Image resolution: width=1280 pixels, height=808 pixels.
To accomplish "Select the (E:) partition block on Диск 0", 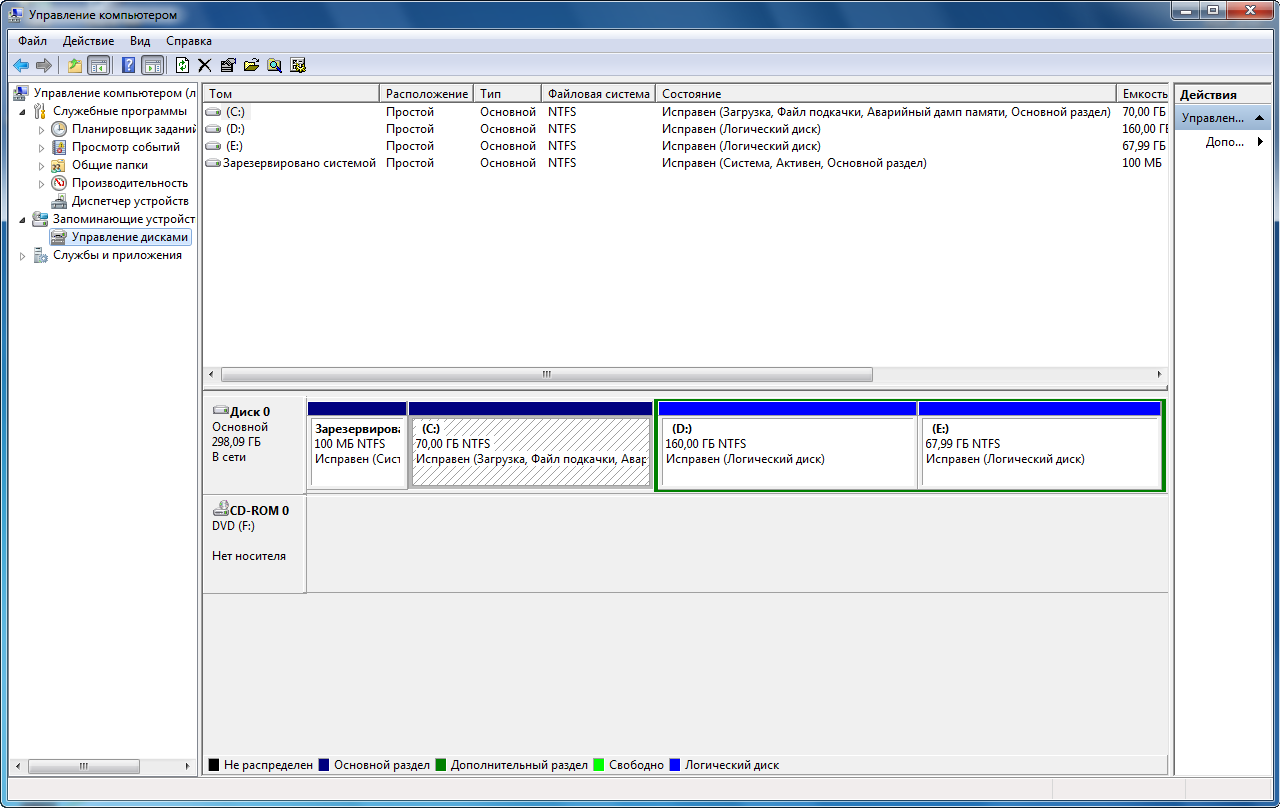I will [x=1039, y=444].
